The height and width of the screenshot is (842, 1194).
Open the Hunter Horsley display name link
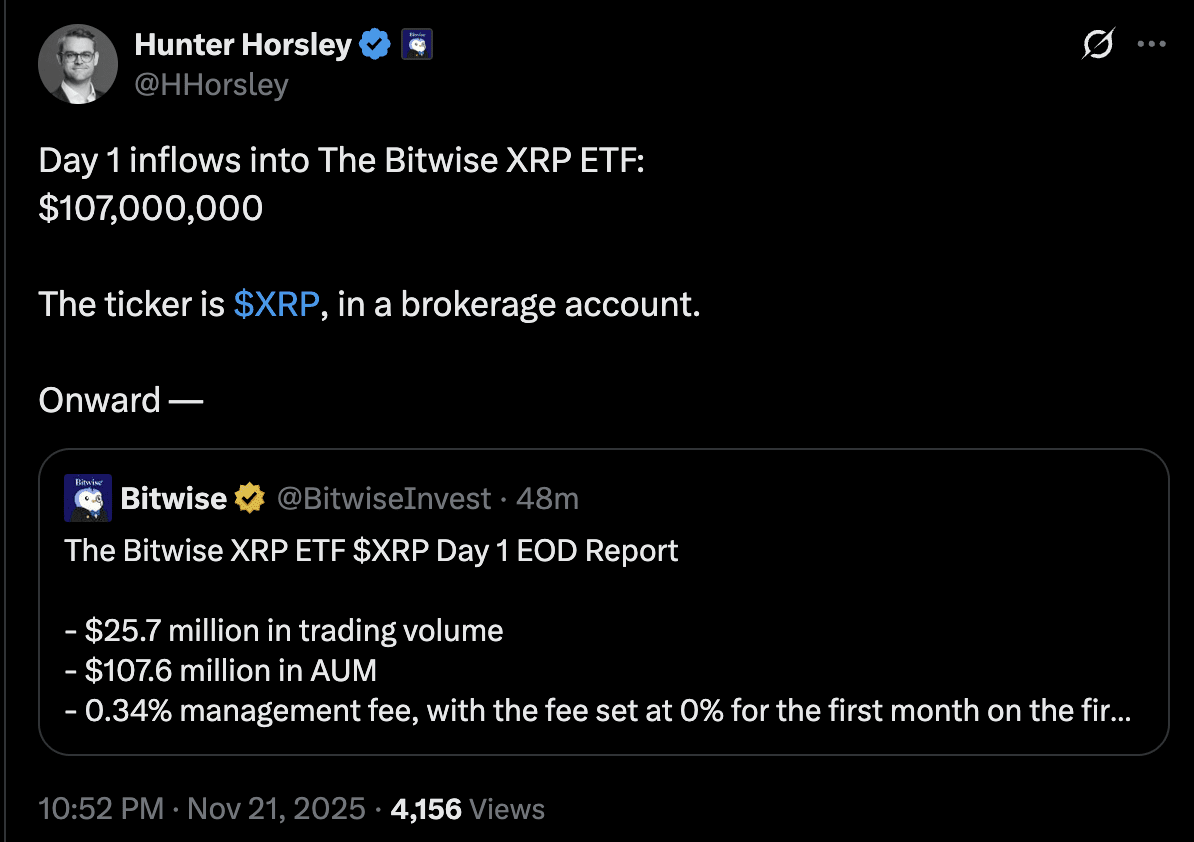click(242, 45)
